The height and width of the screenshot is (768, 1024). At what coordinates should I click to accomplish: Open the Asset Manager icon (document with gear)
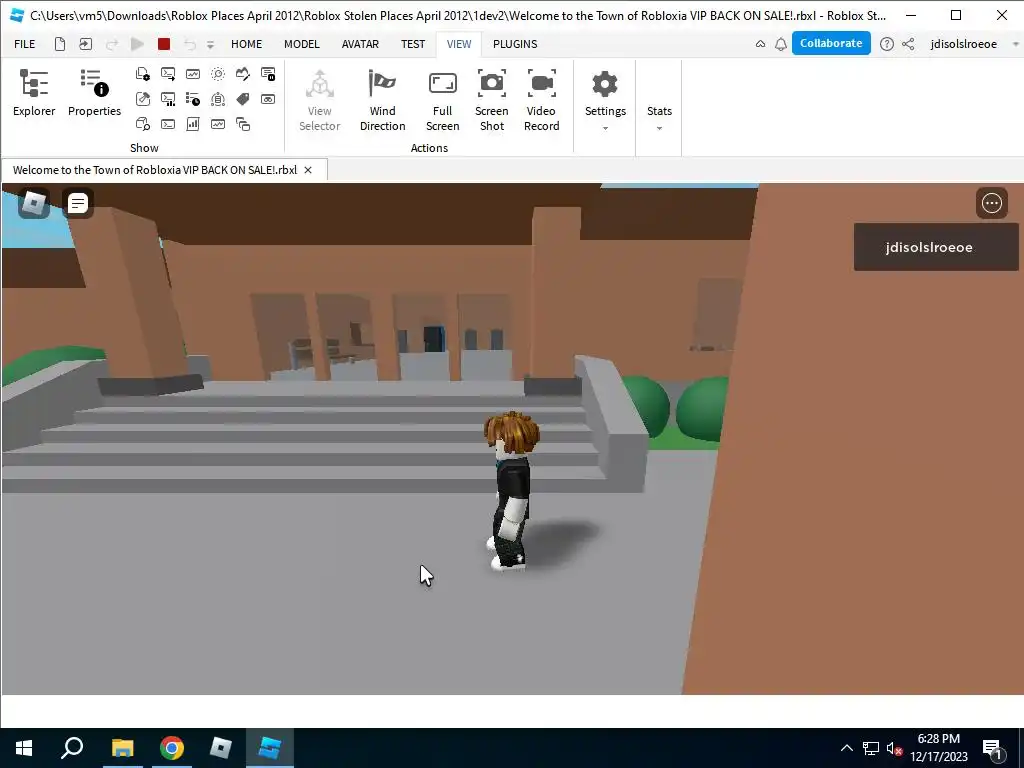[142, 74]
